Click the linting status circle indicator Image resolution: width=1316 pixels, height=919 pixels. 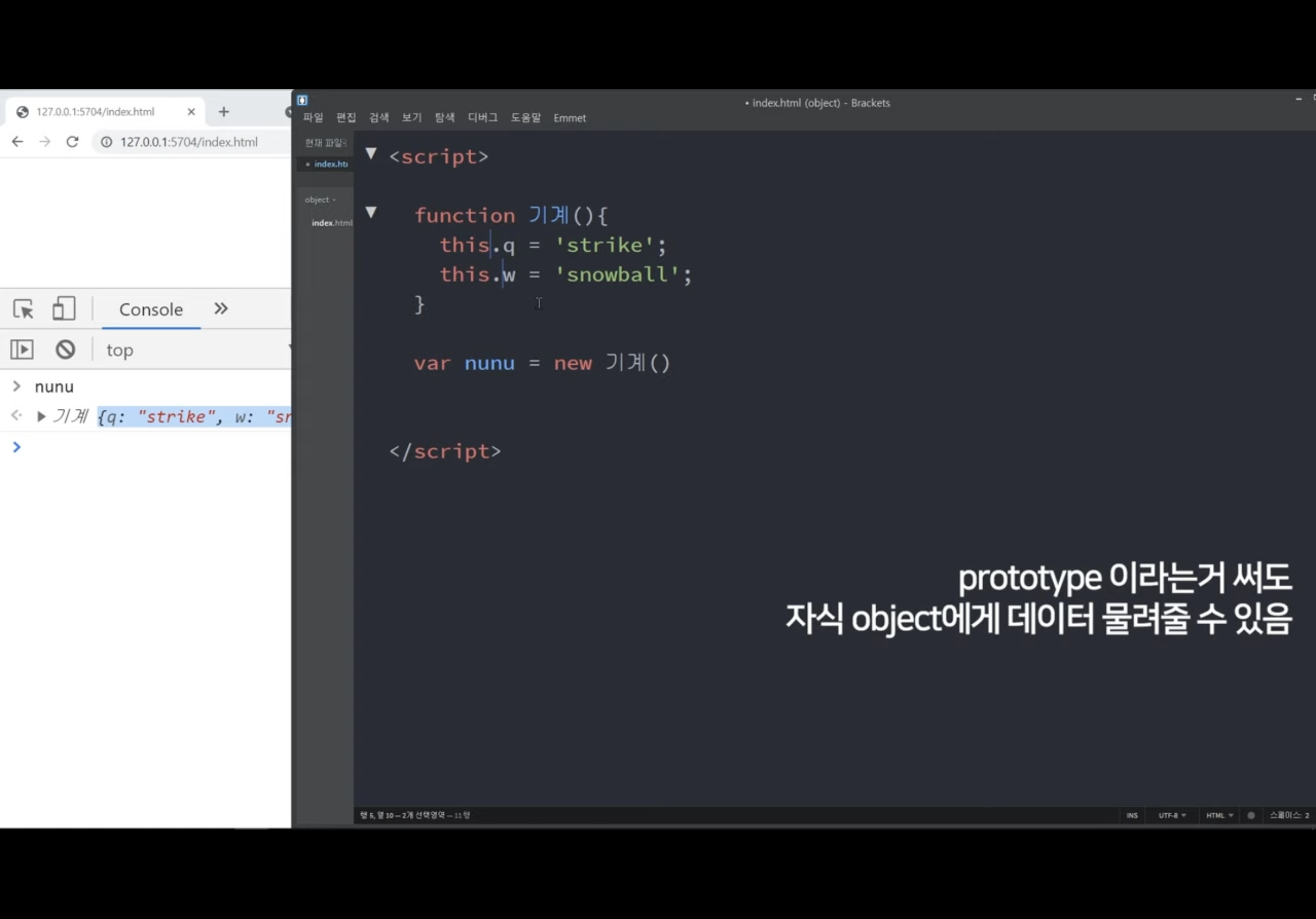[1250, 815]
